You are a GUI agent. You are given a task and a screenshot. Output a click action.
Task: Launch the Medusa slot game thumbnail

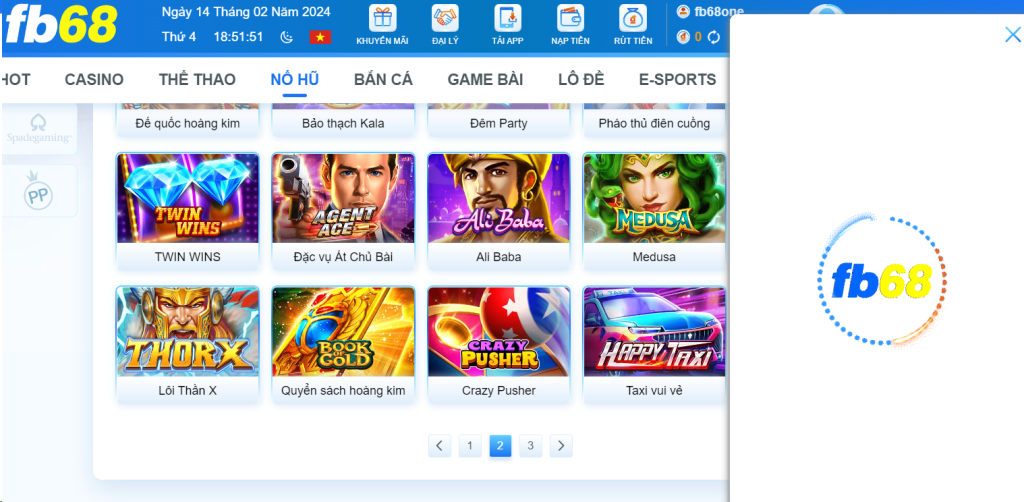(654, 198)
